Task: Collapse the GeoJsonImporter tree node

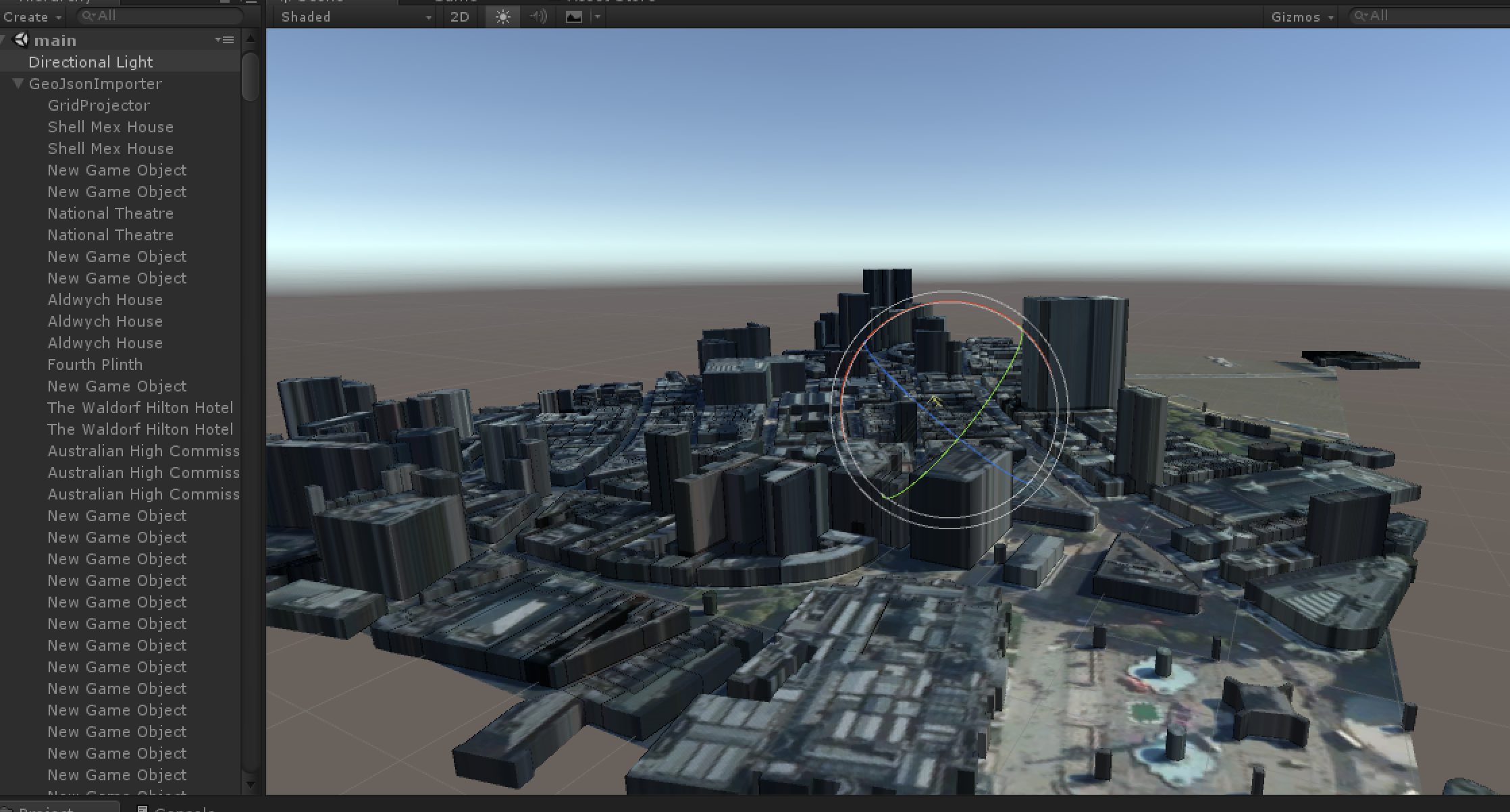Action: (x=18, y=84)
